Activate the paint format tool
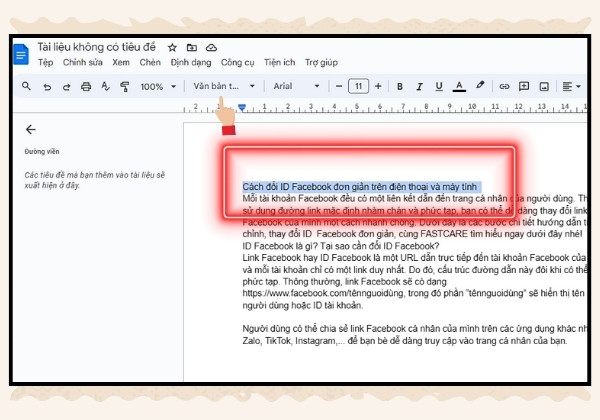This screenshot has height=420, width=600. (124, 87)
